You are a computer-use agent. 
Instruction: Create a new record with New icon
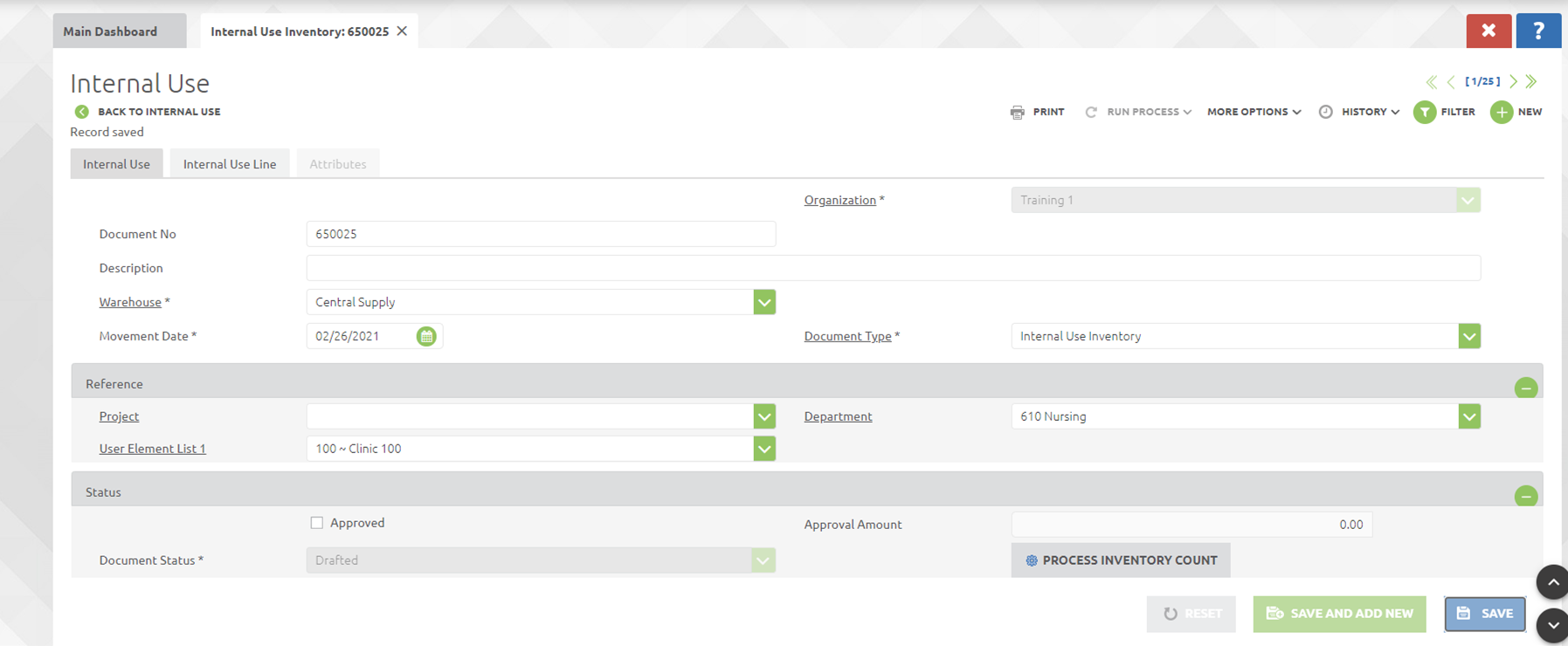(1502, 112)
